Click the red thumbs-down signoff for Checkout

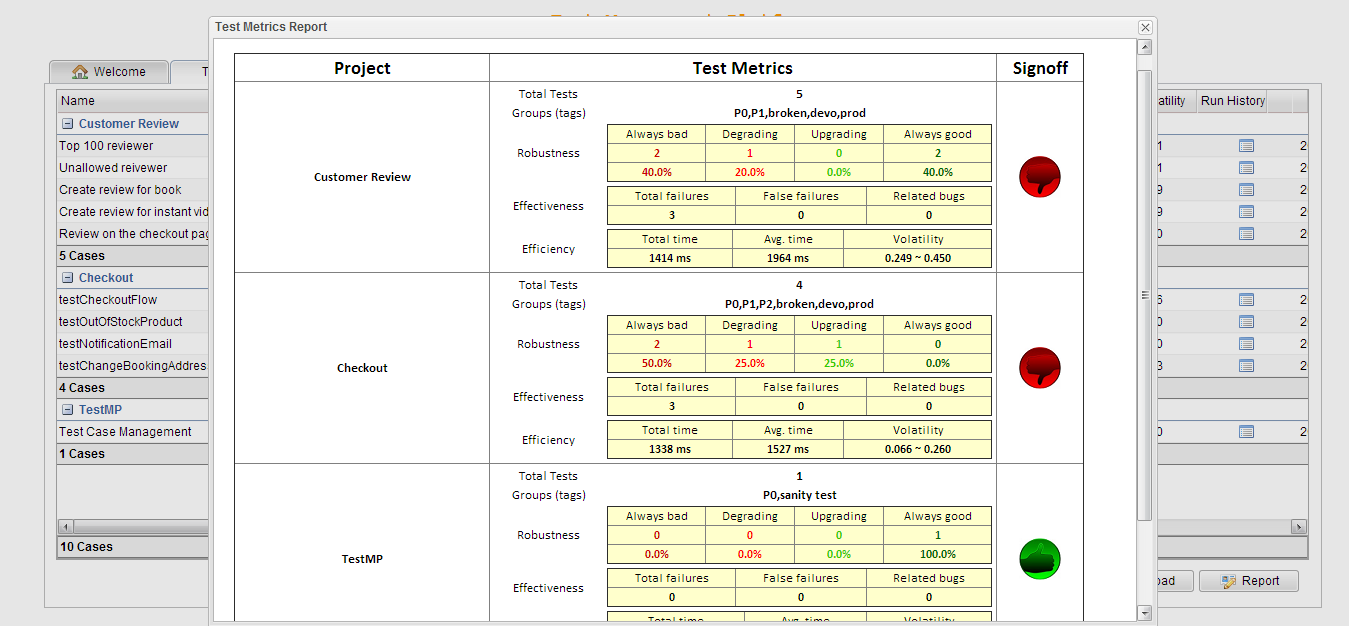[1039, 367]
